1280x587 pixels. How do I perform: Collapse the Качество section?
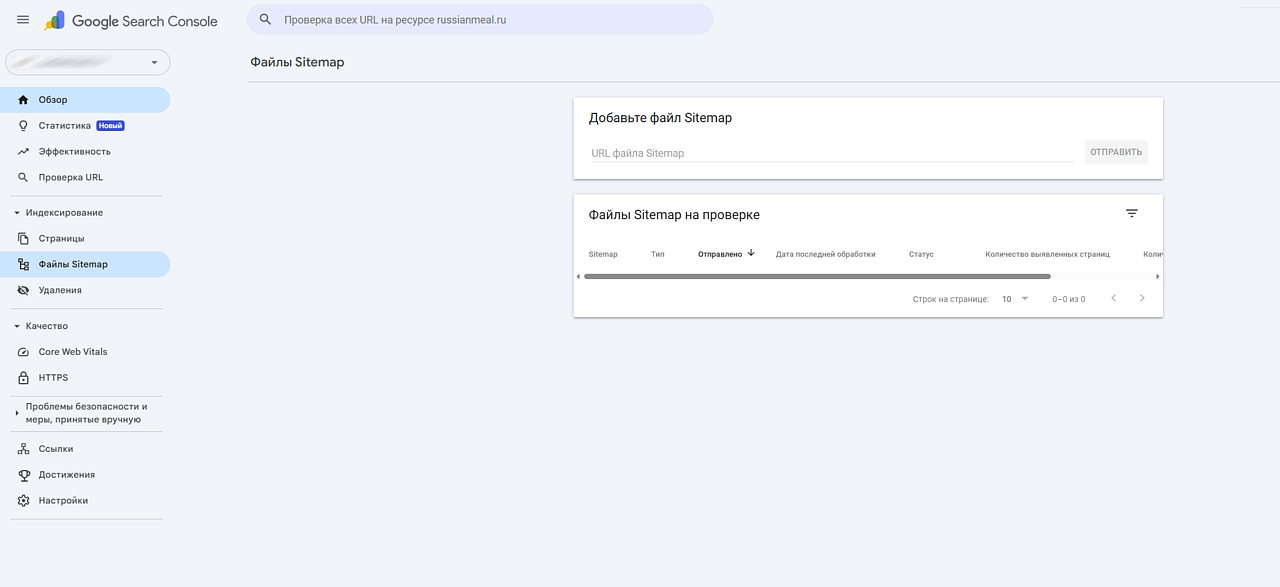17,326
